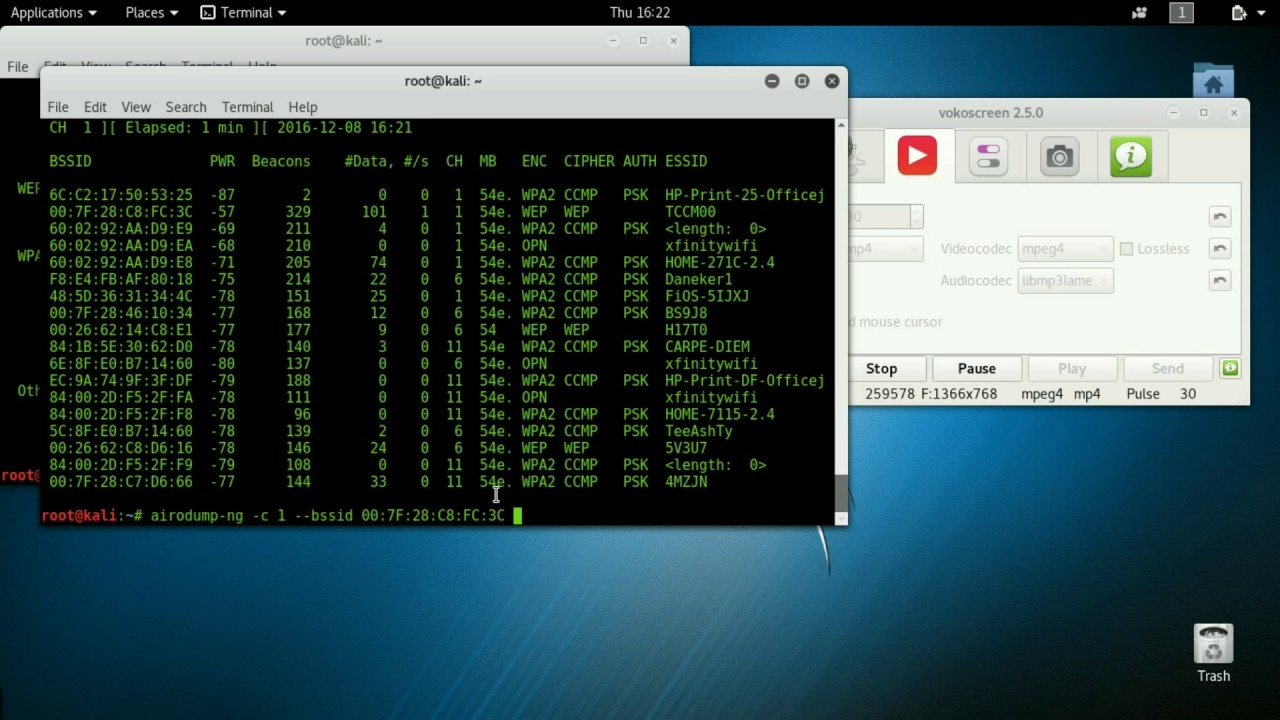Viewport: 1280px width, 720px height.
Task: Open the Trash desktop icon
Action: tap(1213, 653)
